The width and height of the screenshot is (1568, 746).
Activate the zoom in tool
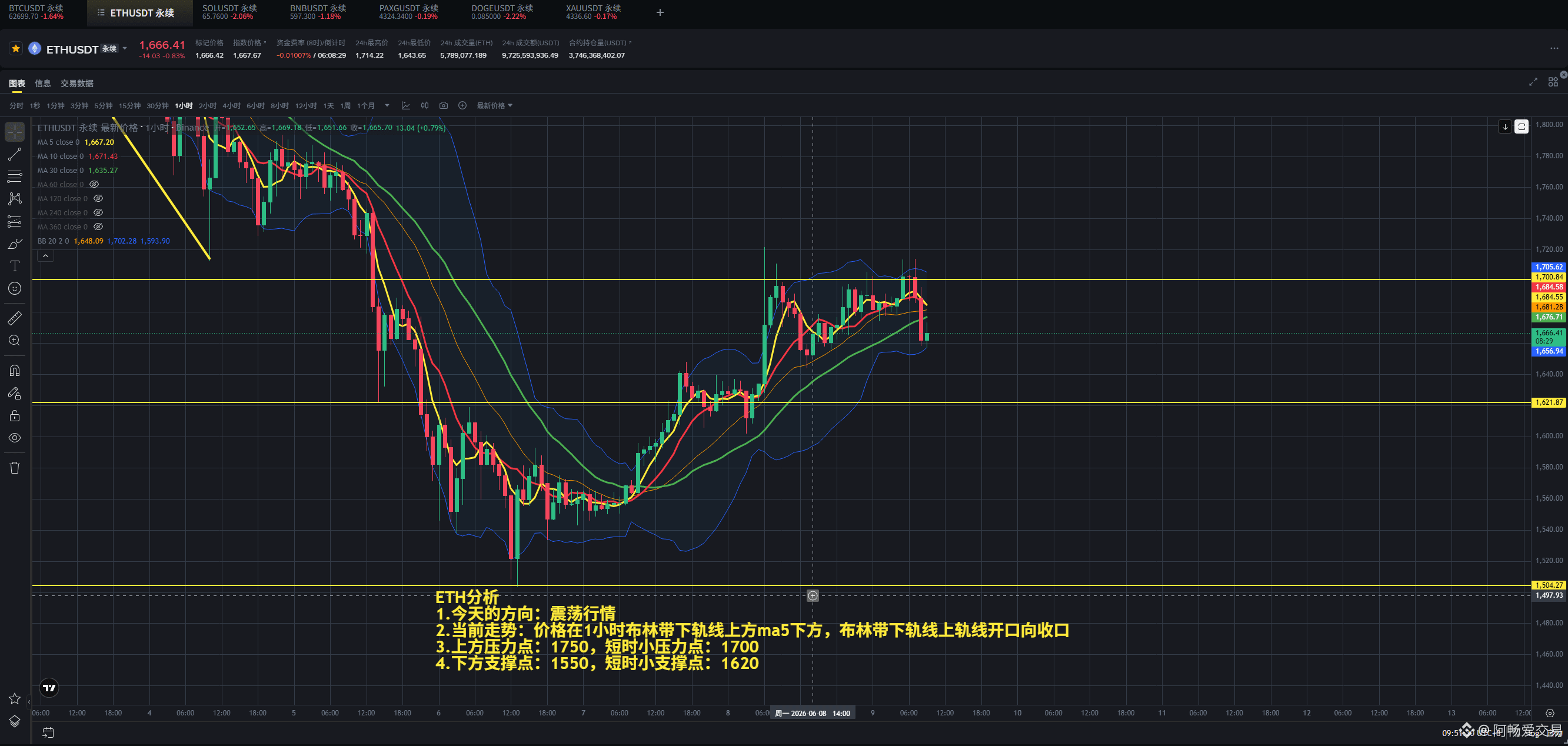click(x=15, y=341)
